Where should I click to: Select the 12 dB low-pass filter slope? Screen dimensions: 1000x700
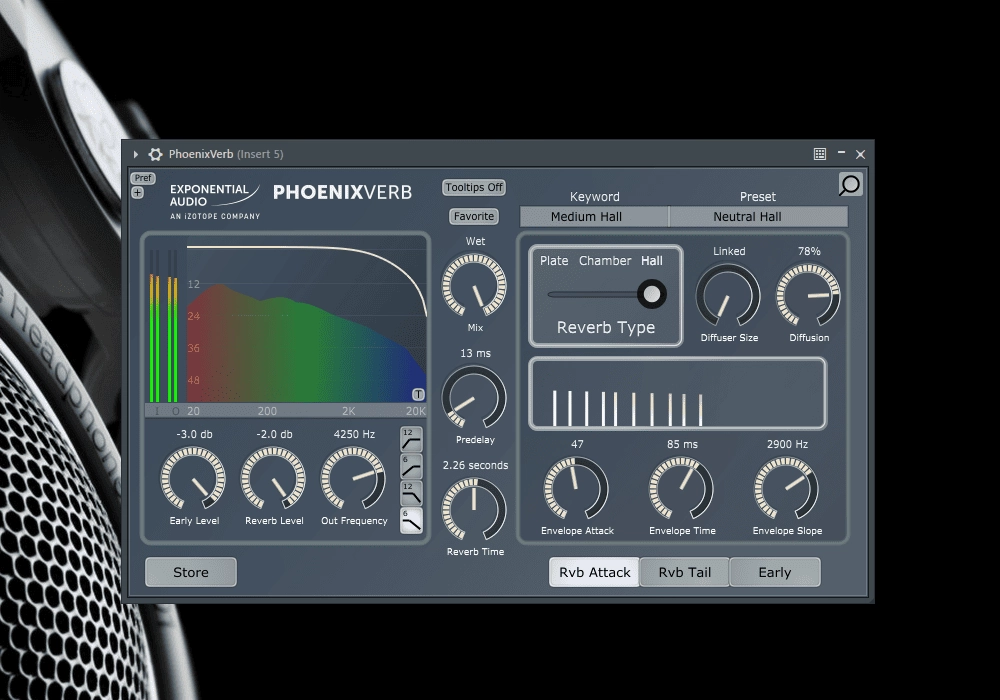pos(411,493)
